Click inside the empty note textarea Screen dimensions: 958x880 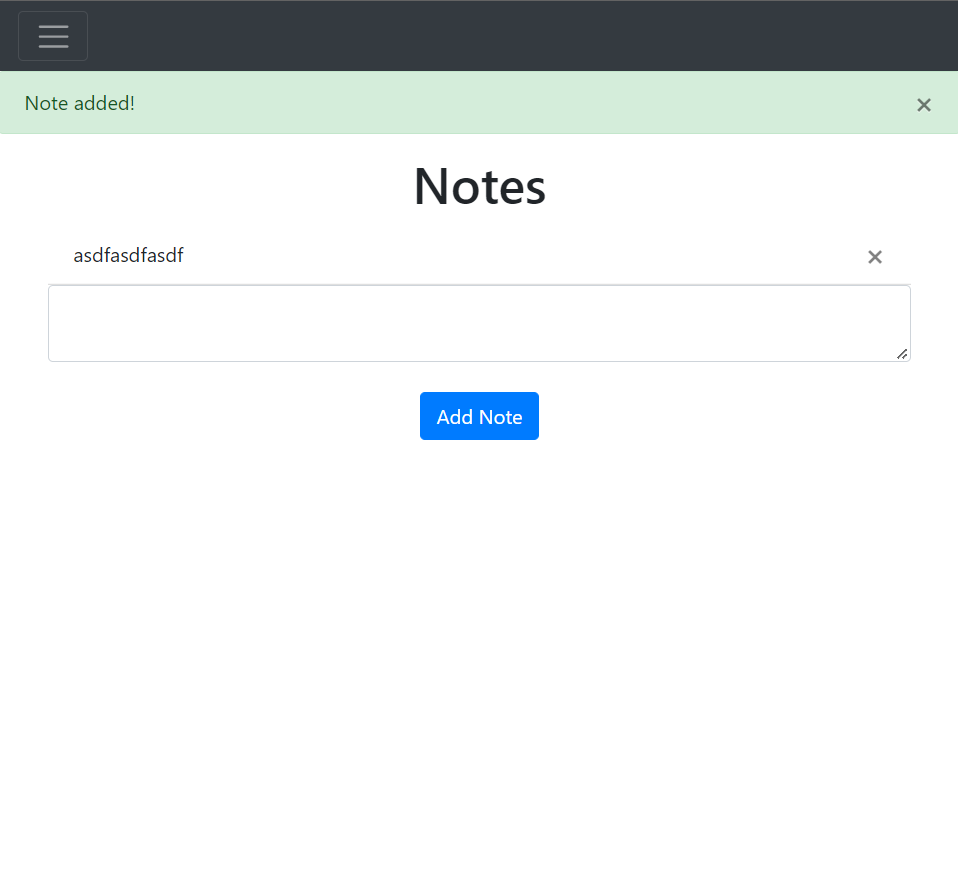click(x=479, y=322)
